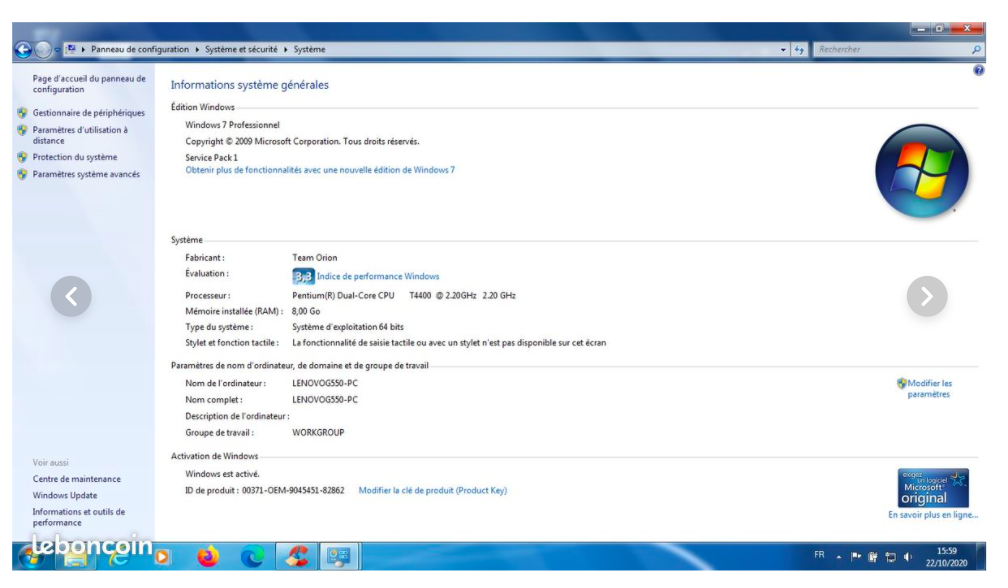Open Protection du système

(75, 157)
